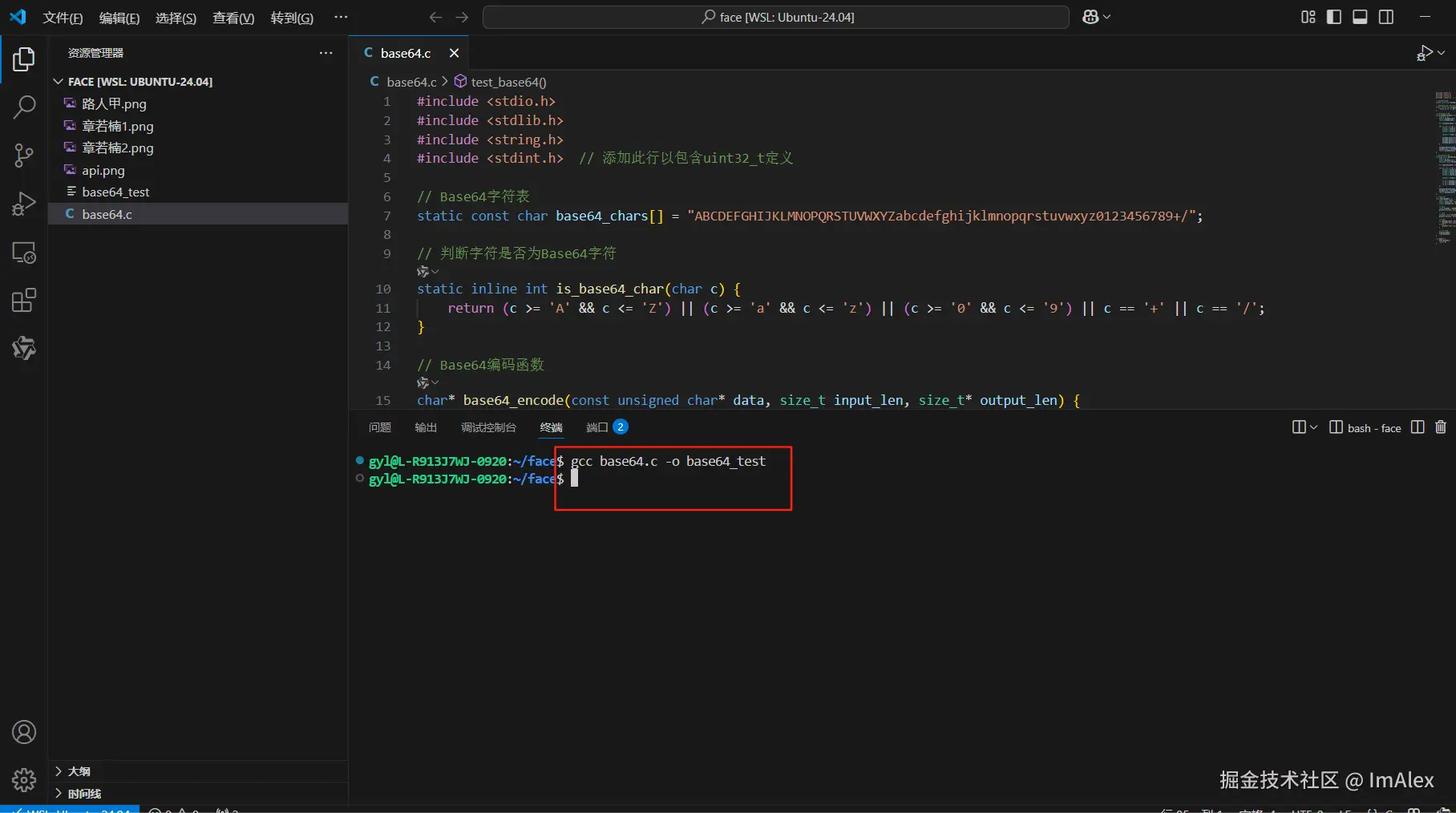This screenshot has width=1456, height=813.
Task: Open the Extensions view
Action: (x=24, y=301)
